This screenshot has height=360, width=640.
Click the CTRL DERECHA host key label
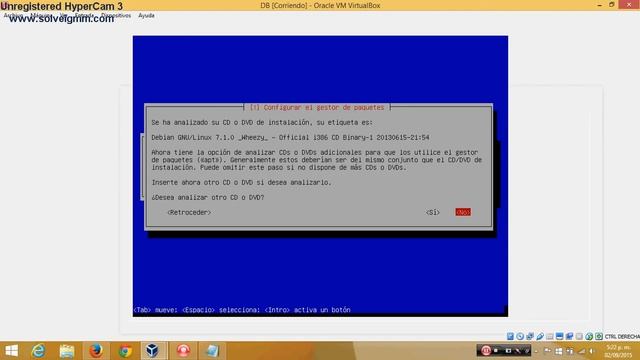pyautogui.click(x=622, y=336)
